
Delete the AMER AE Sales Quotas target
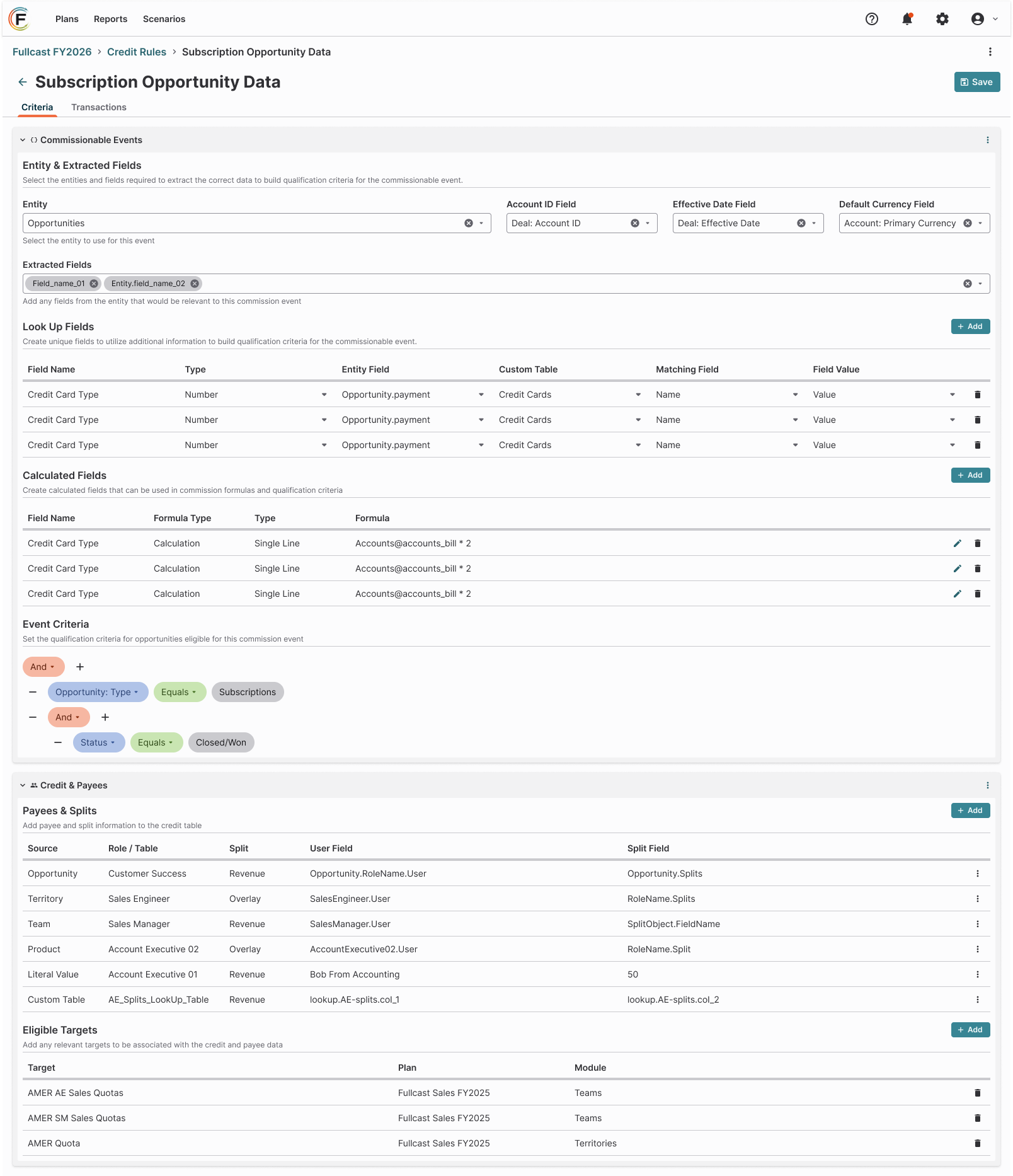point(978,1093)
